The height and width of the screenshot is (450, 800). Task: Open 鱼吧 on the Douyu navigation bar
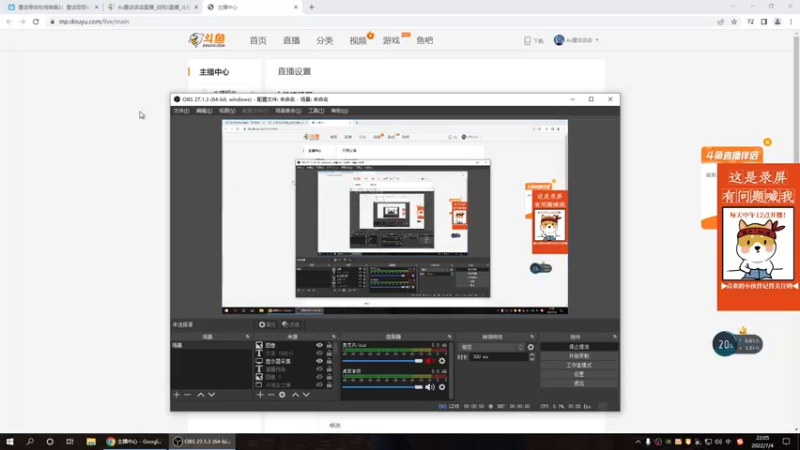424,40
